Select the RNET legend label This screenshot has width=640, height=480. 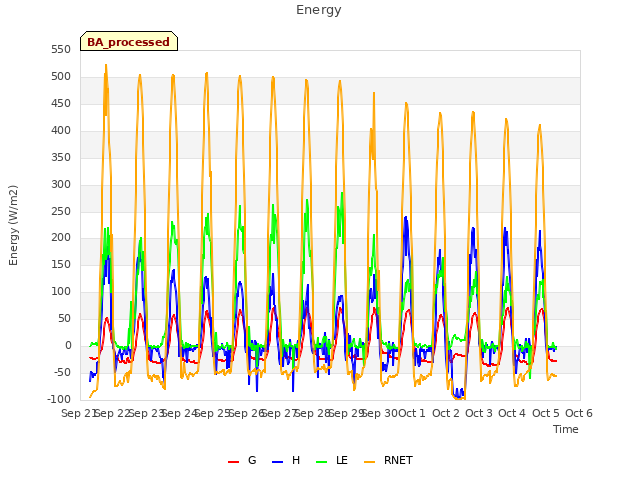tap(398, 460)
